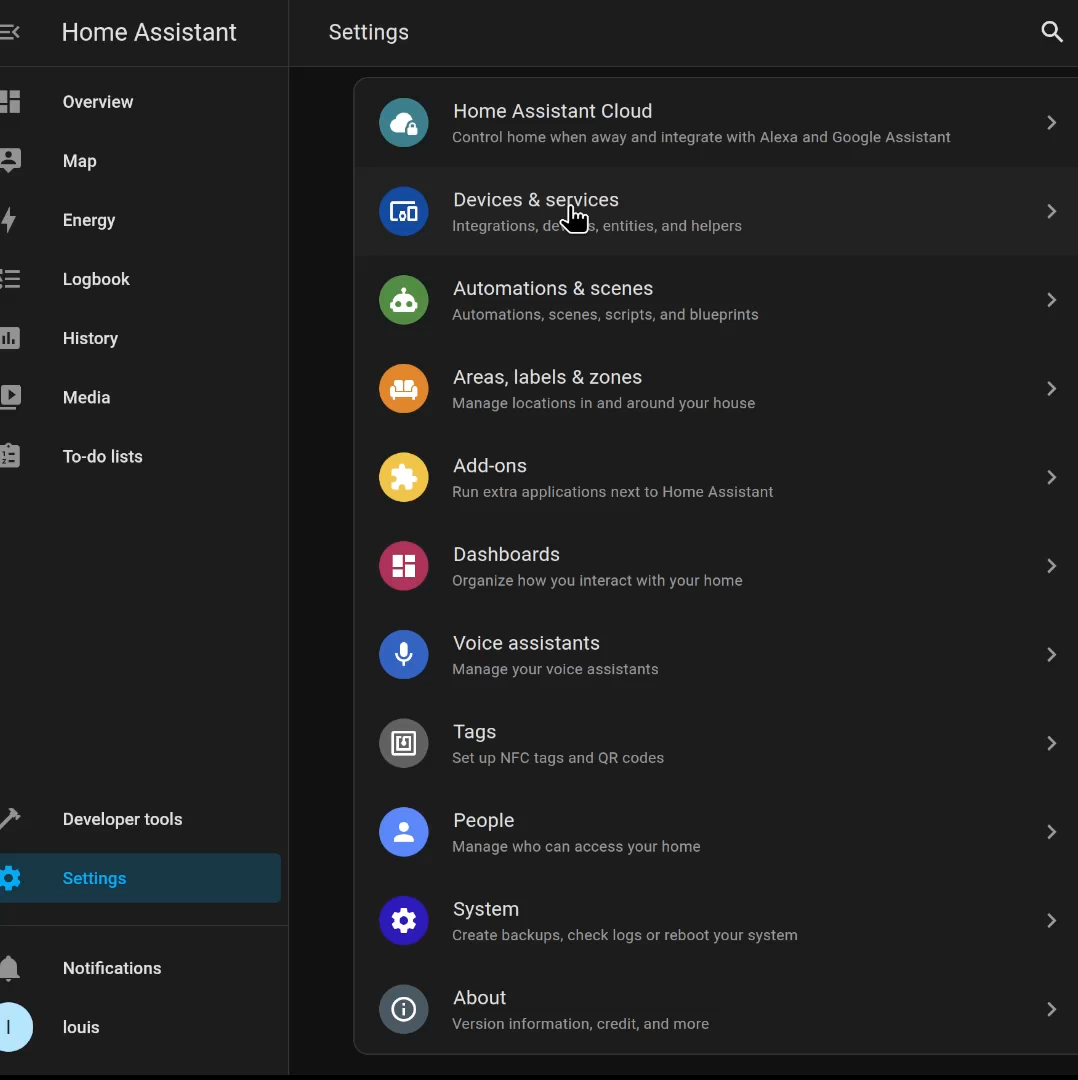The width and height of the screenshot is (1078, 1080).
Task: Click the Home Assistant Cloud icon
Action: pyautogui.click(x=404, y=123)
